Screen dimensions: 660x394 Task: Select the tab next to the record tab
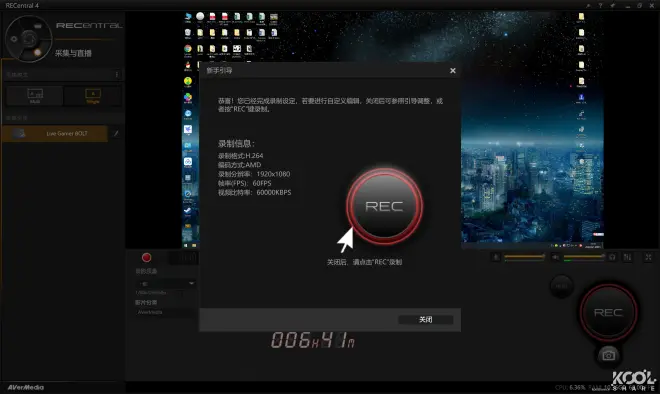pyautogui.click(x=184, y=258)
